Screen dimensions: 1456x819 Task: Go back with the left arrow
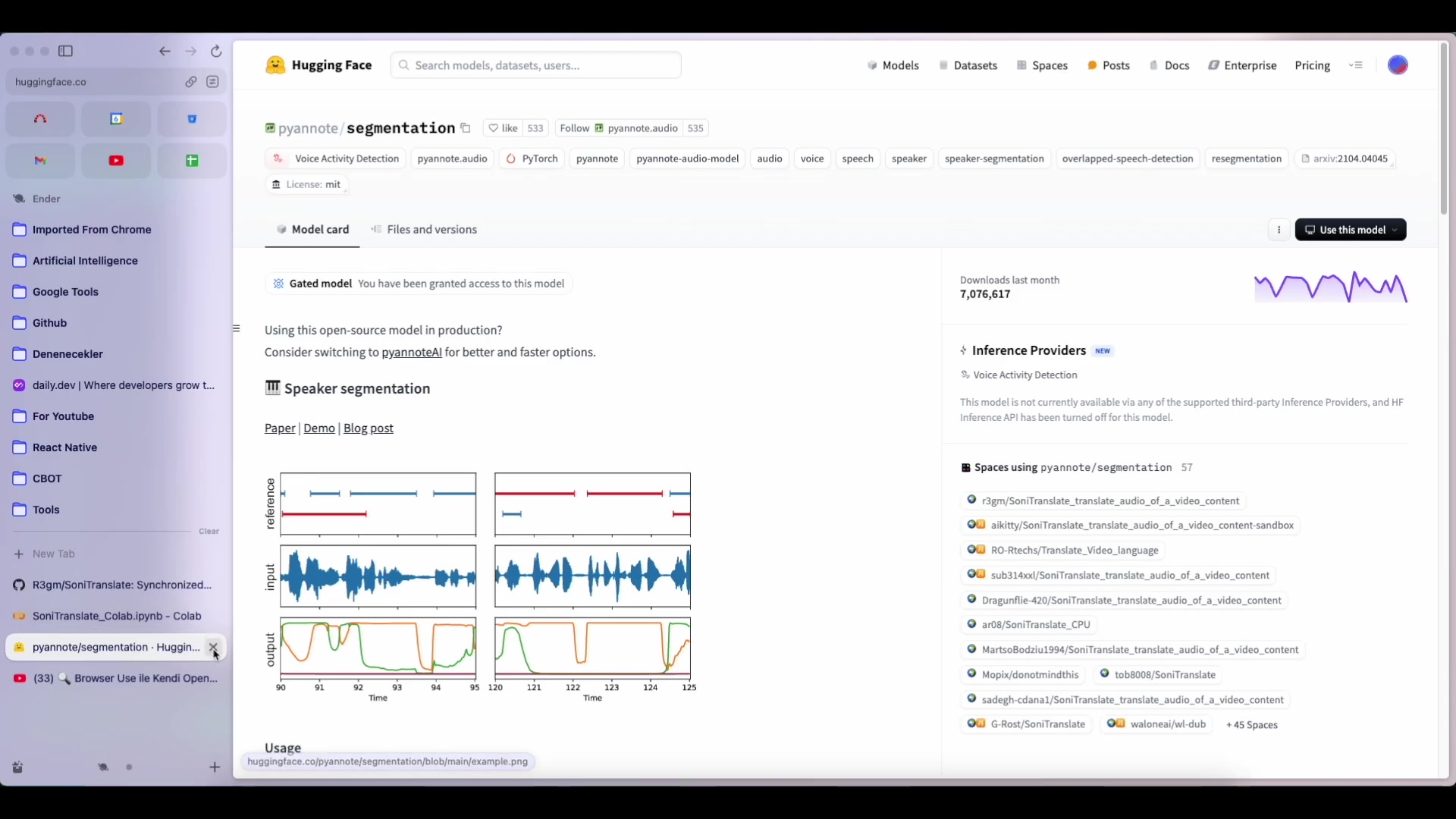(165, 51)
